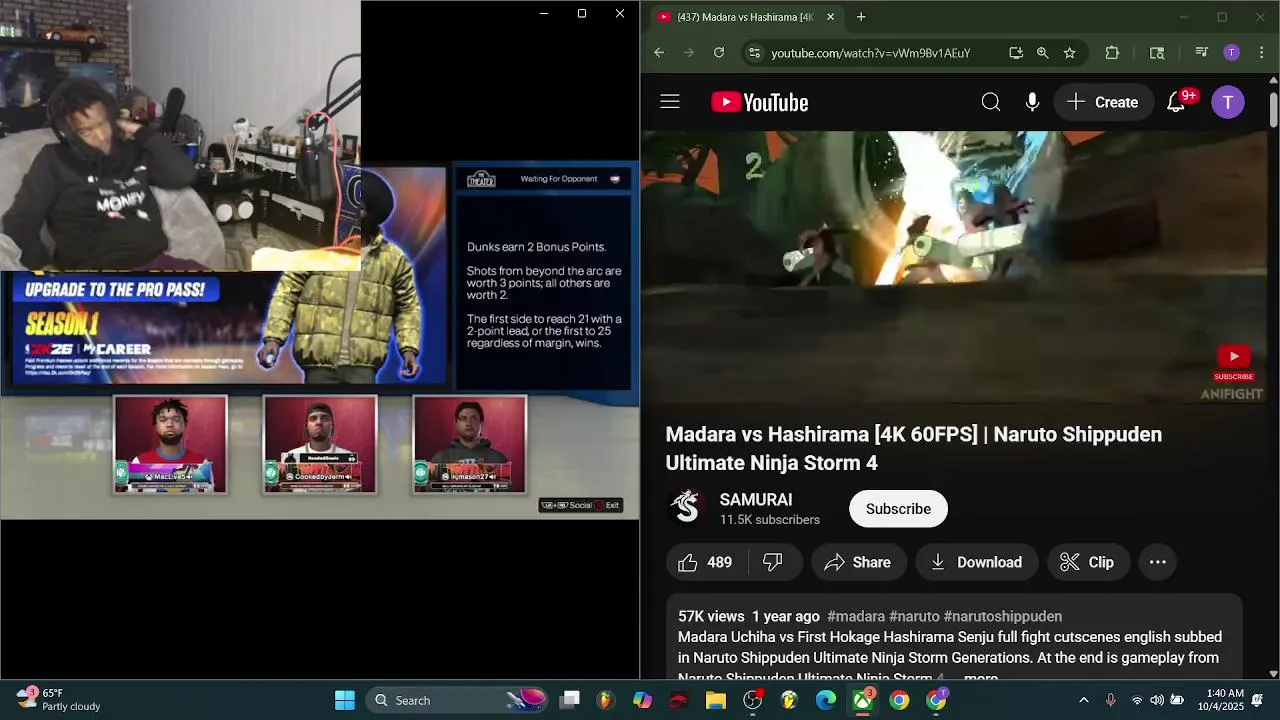The width and height of the screenshot is (1280, 720).
Task: Go to the YouTube home logo
Action: tap(760, 102)
